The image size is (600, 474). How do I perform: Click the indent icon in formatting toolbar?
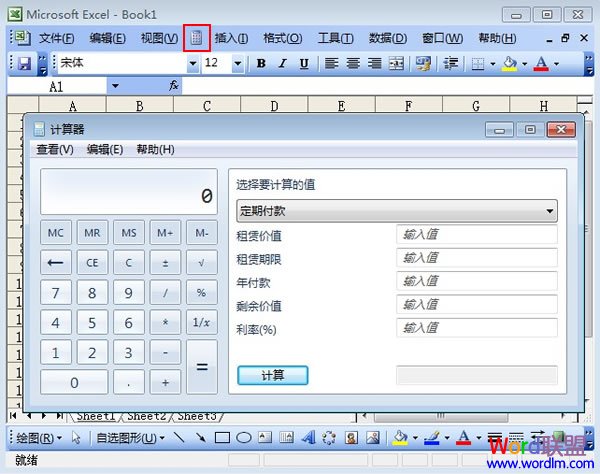[451, 63]
